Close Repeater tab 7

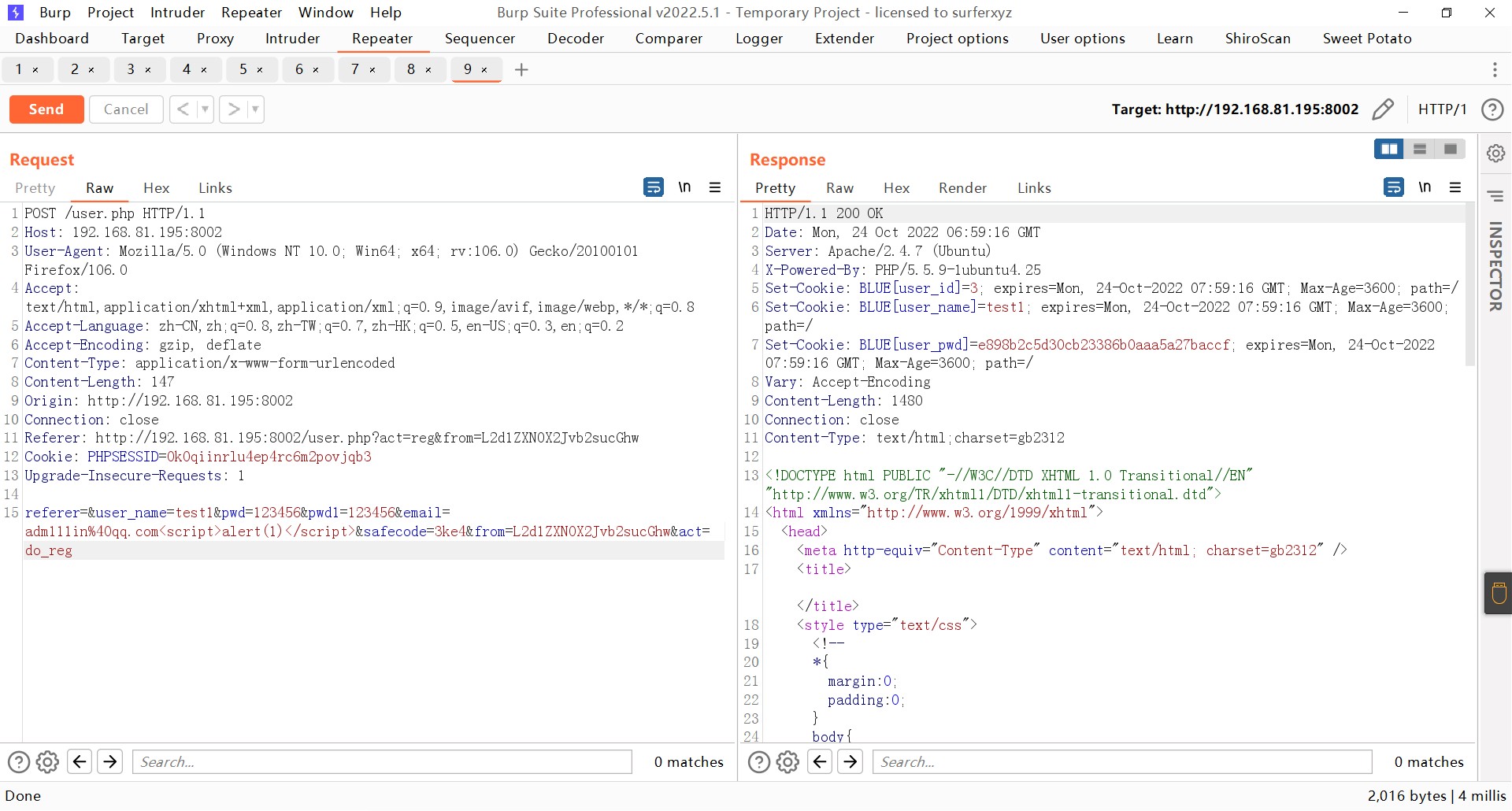[x=372, y=70]
